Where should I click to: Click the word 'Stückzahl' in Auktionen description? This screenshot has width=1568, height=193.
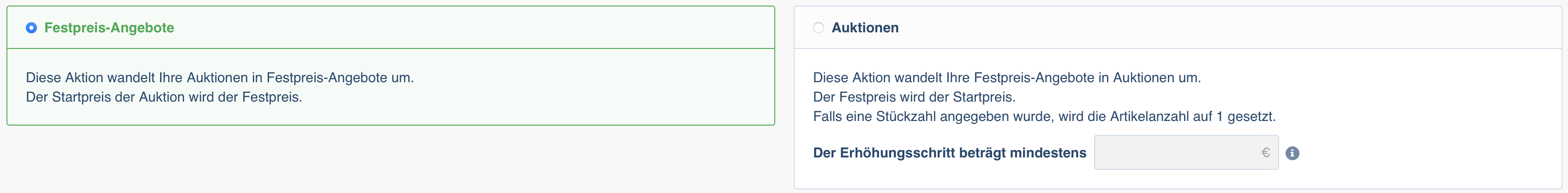pyautogui.click(x=906, y=116)
